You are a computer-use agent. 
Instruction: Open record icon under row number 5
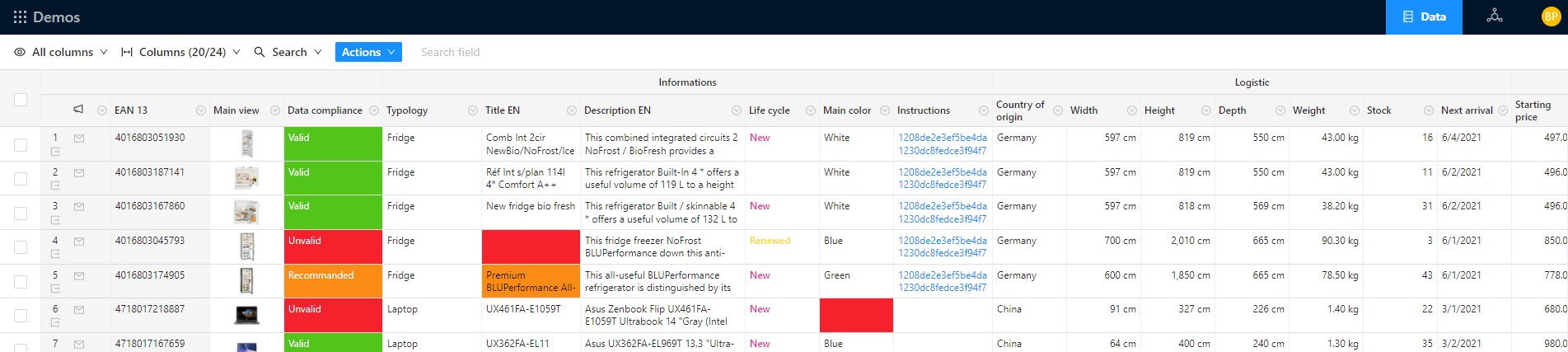tap(55, 289)
